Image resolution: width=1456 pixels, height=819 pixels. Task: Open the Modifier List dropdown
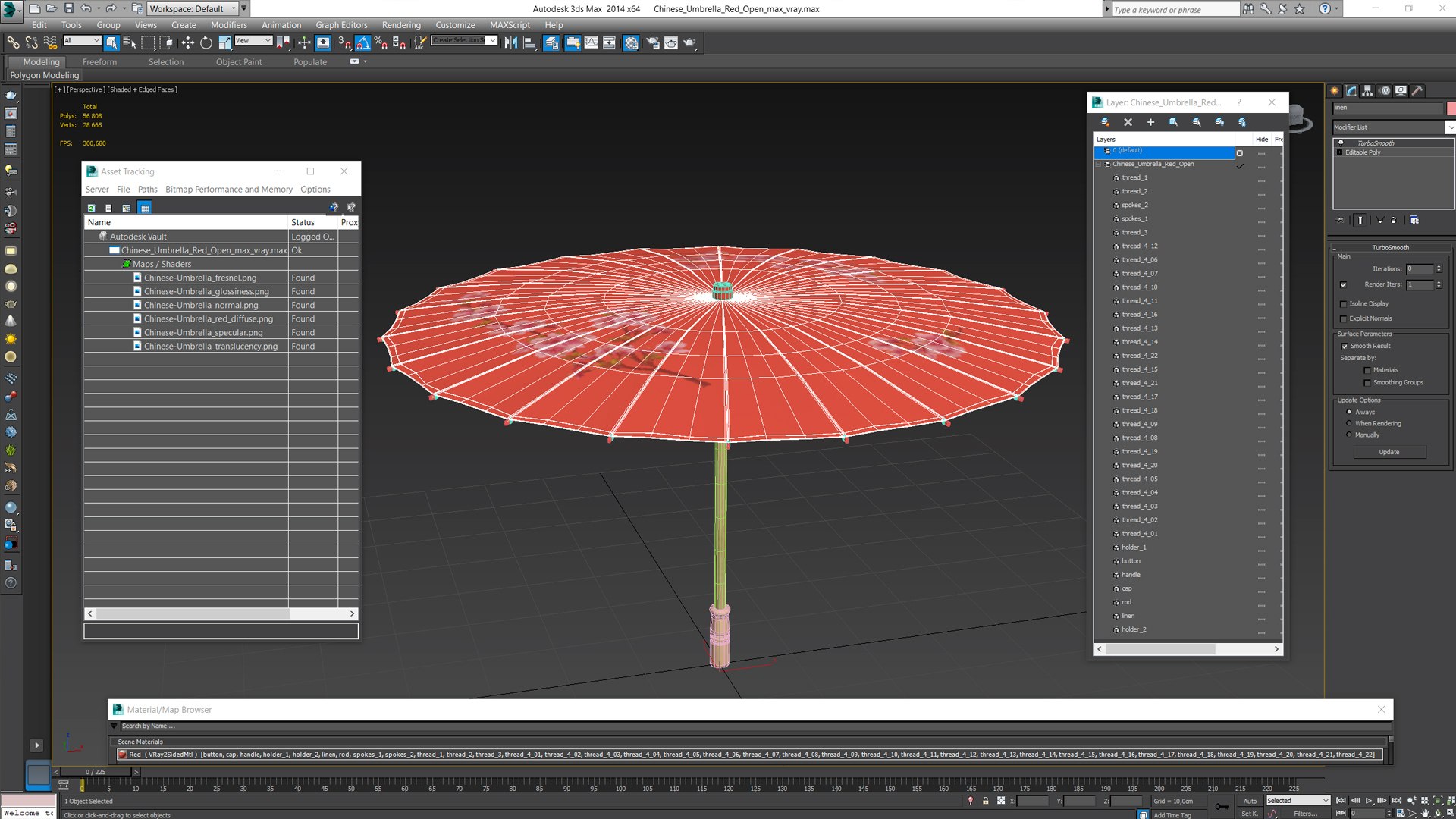pyautogui.click(x=1393, y=127)
